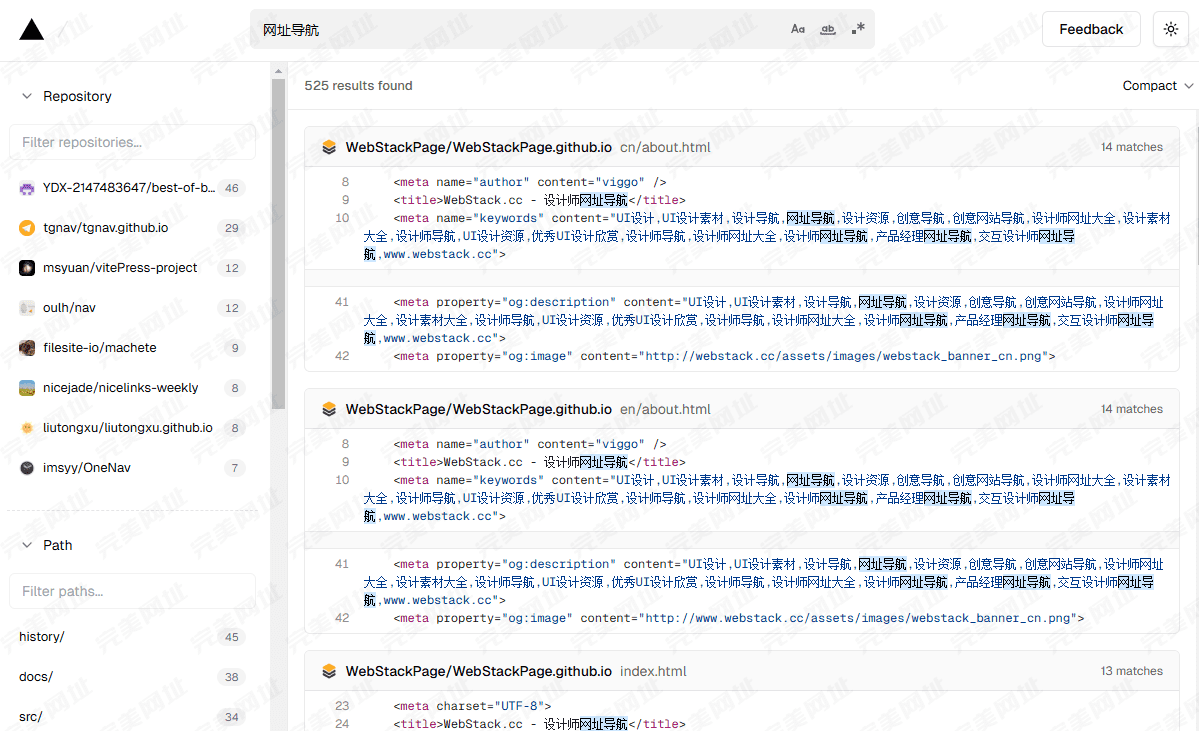Toggle match whole word option
This screenshot has width=1199, height=731.
point(827,29)
